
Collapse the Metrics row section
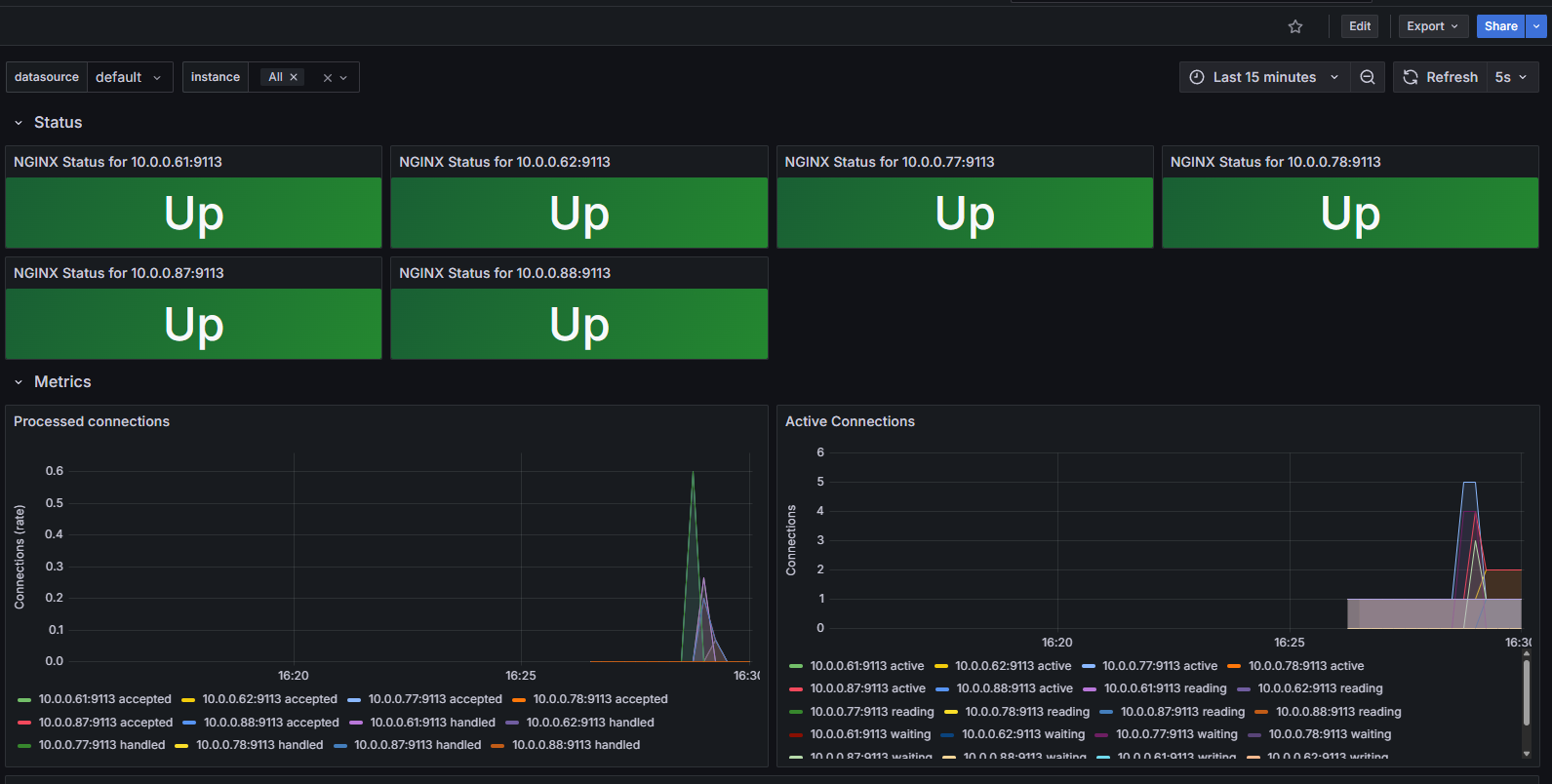point(19,382)
